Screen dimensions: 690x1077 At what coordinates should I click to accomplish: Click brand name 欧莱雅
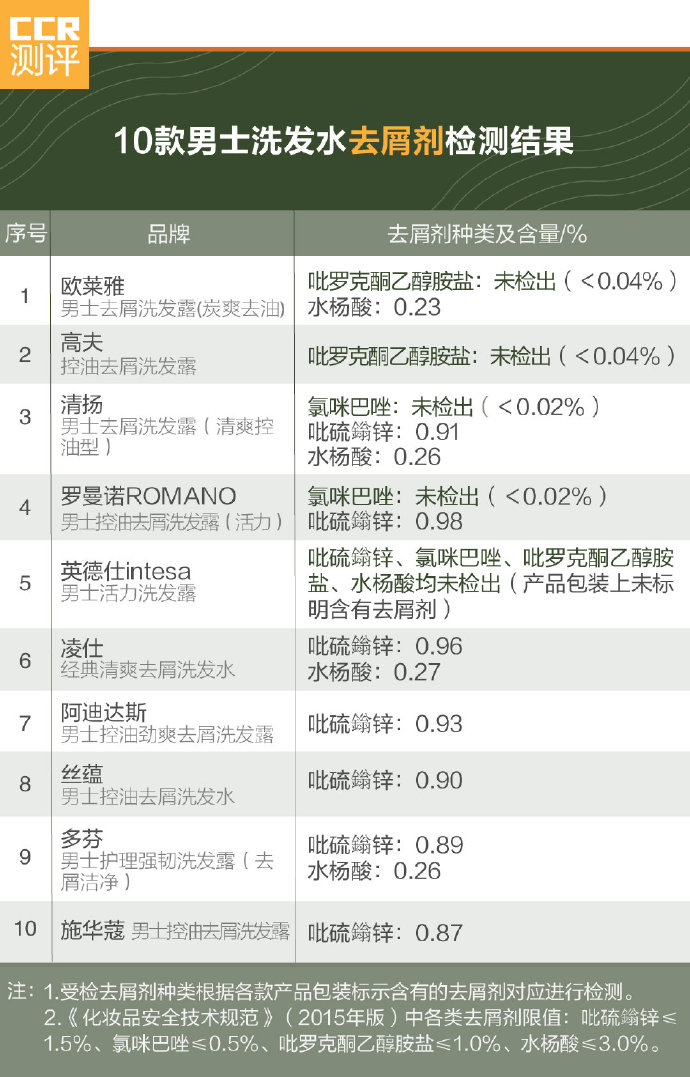tap(93, 286)
